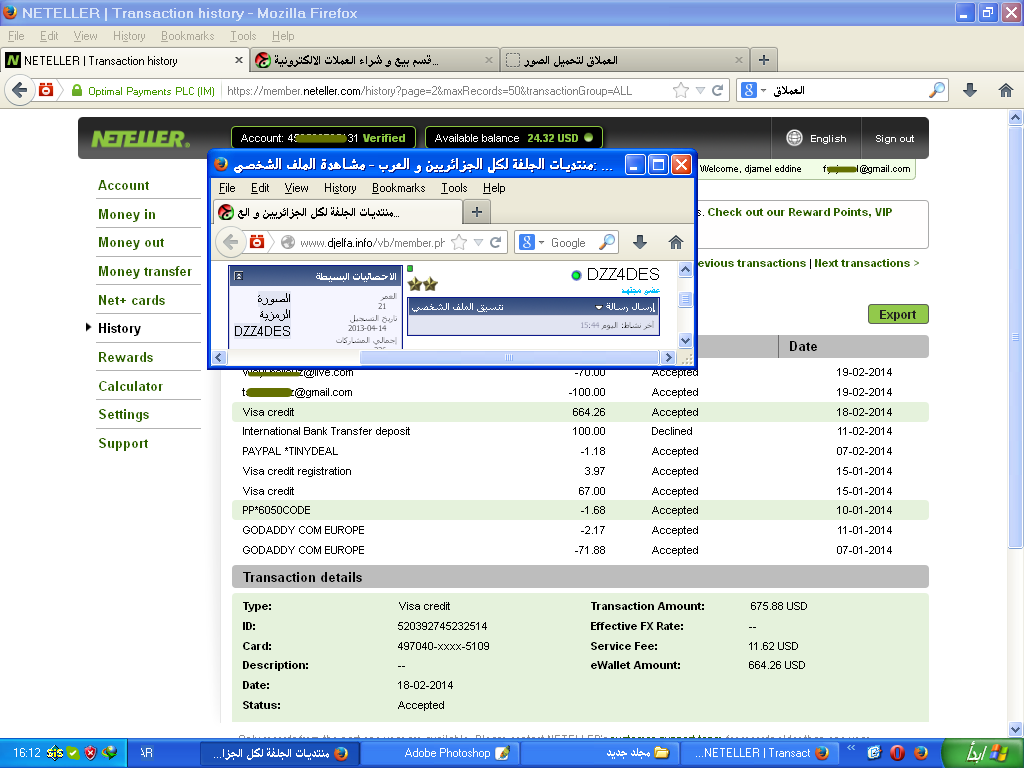The width and height of the screenshot is (1024, 768).
Task: Open Rewards in the sidebar
Action: coord(125,357)
